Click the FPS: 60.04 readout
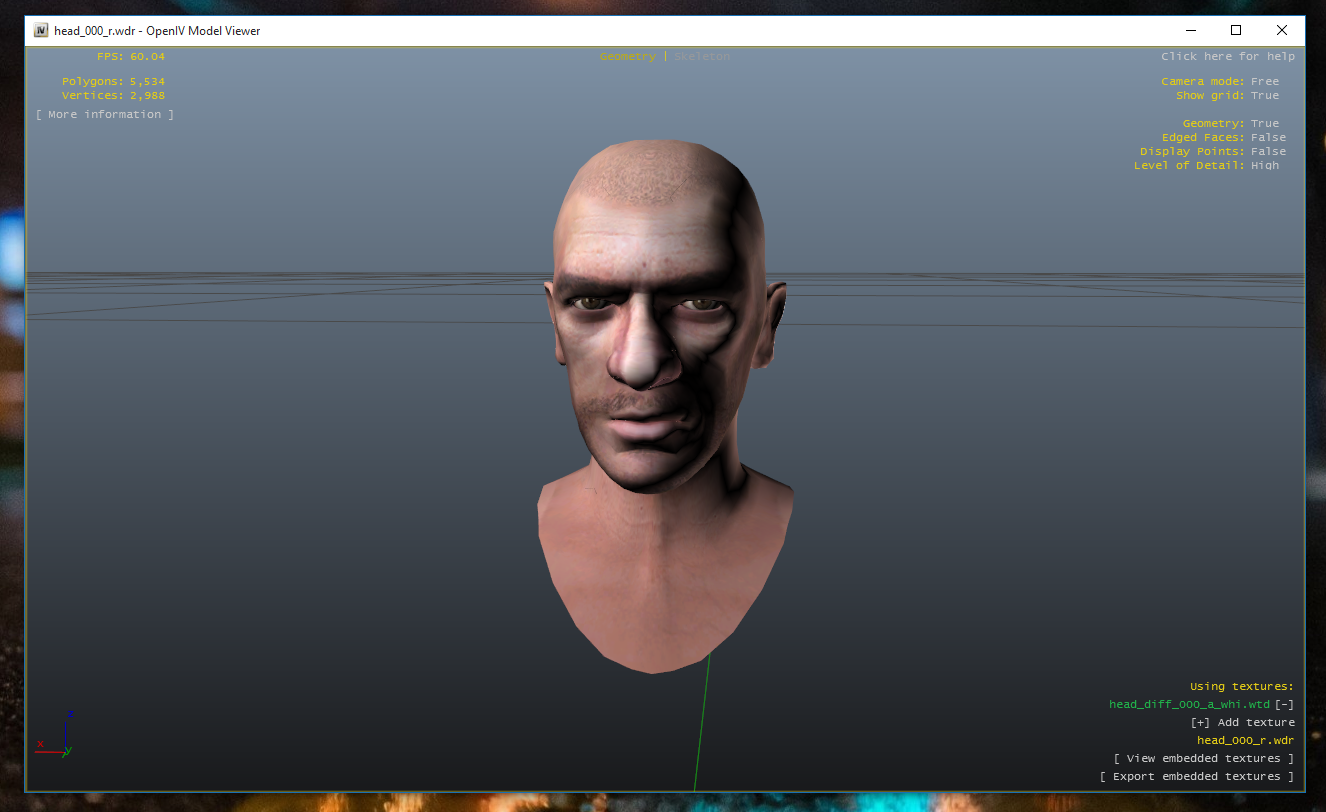The width and height of the screenshot is (1326, 812). (131, 57)
